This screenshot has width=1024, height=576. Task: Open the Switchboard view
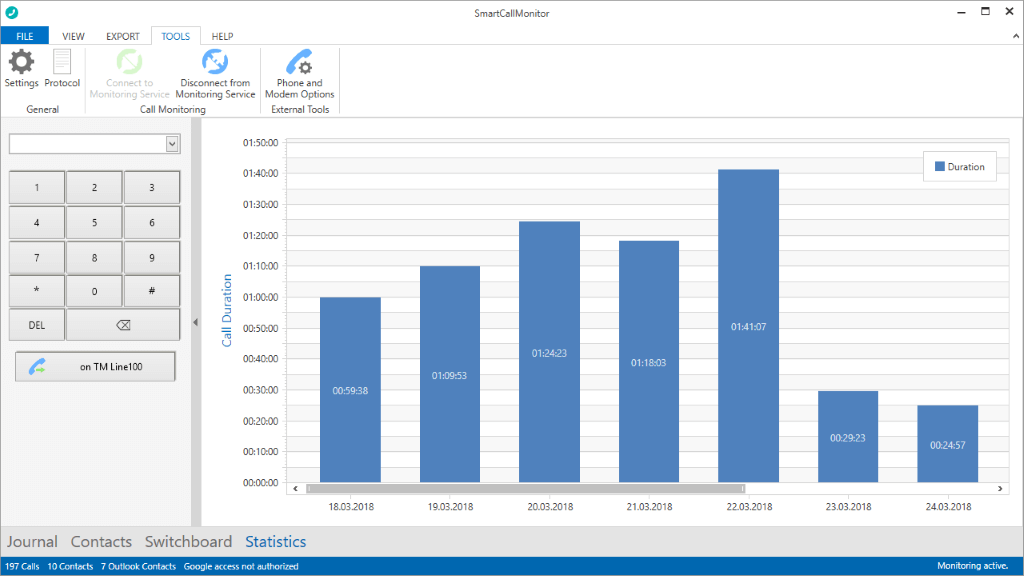tap(188, 541)
